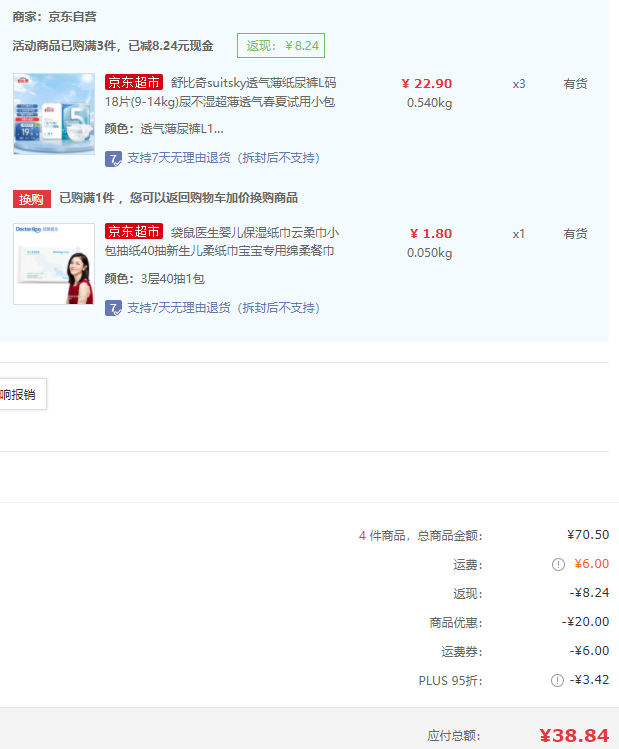Select the 0.050kg weight text

click(429, 253)
